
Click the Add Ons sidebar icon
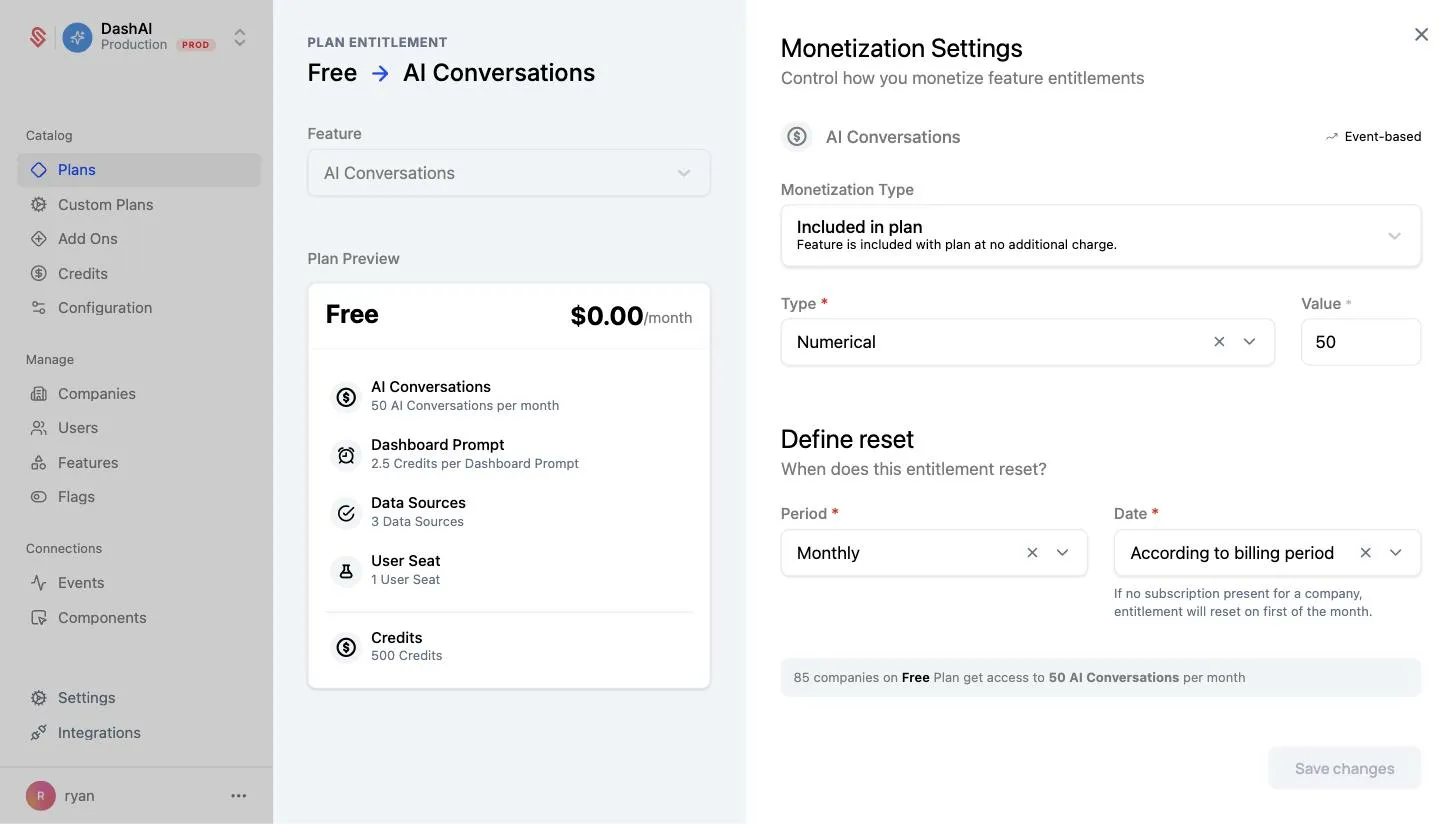click(x=38, y=239)
